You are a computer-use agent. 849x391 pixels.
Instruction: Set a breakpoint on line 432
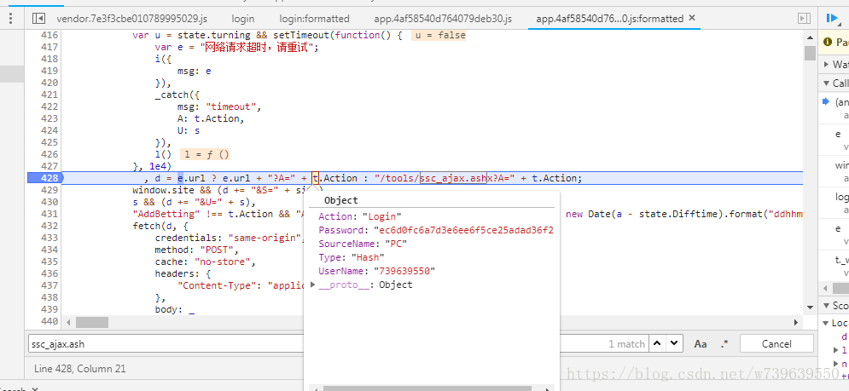click(49, 226)
